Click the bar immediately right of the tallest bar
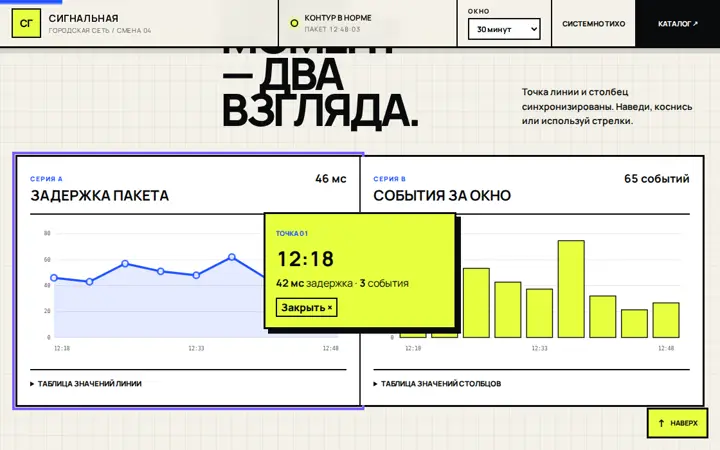 (x=602, y=317)
